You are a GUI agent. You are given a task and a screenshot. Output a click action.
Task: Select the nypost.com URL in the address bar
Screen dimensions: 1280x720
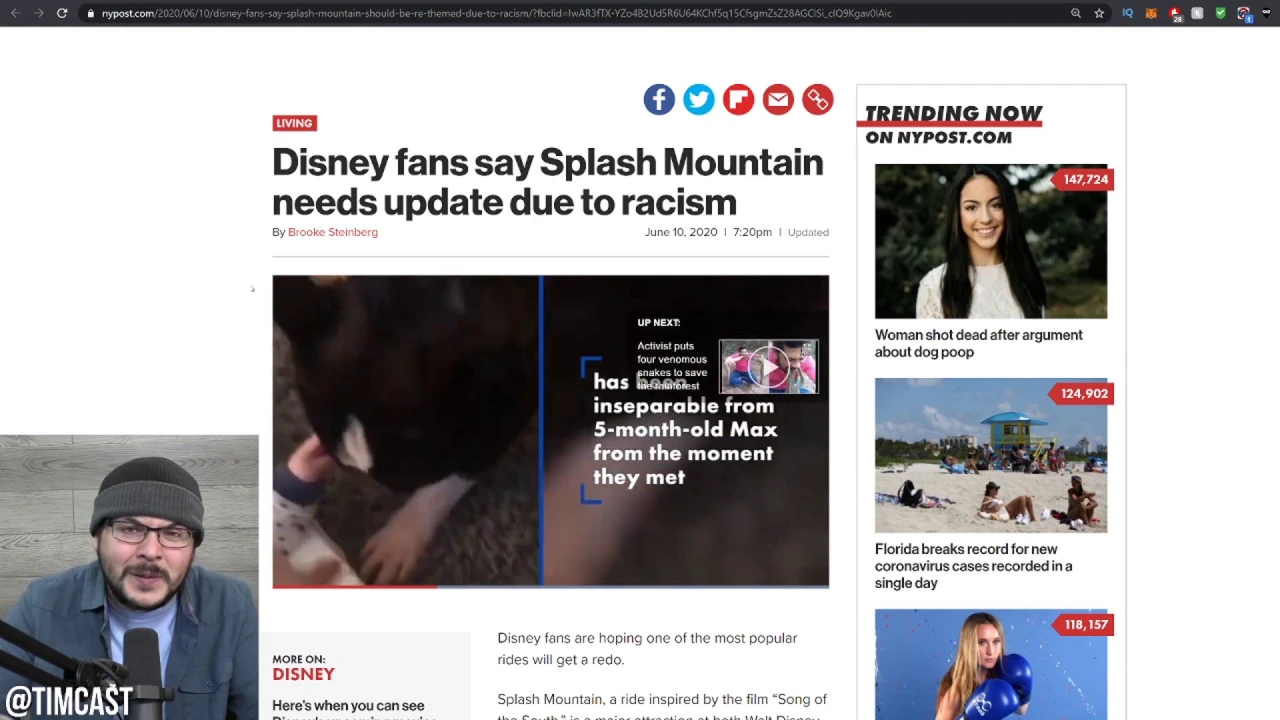click(496, 13)
